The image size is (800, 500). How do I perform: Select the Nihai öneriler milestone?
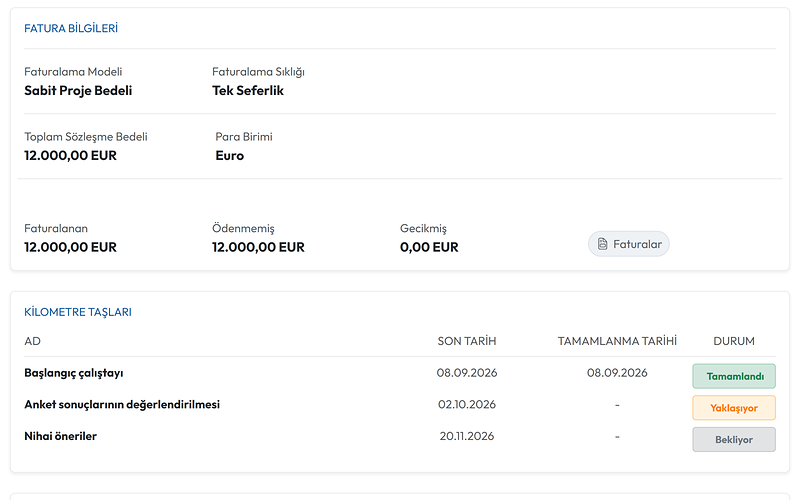point(60,436)
